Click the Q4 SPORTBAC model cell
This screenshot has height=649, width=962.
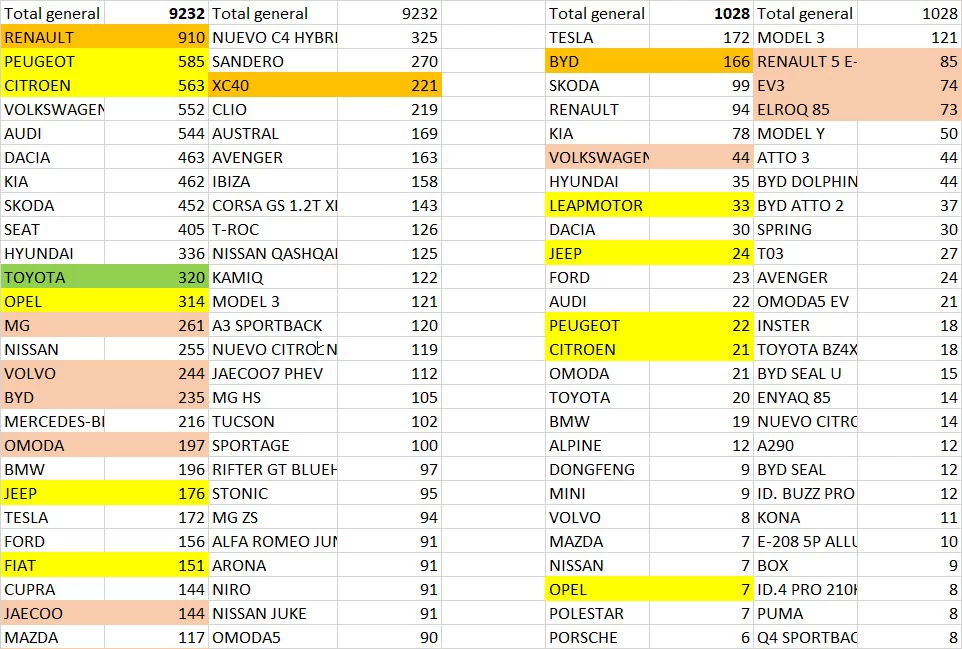point(806,637)
